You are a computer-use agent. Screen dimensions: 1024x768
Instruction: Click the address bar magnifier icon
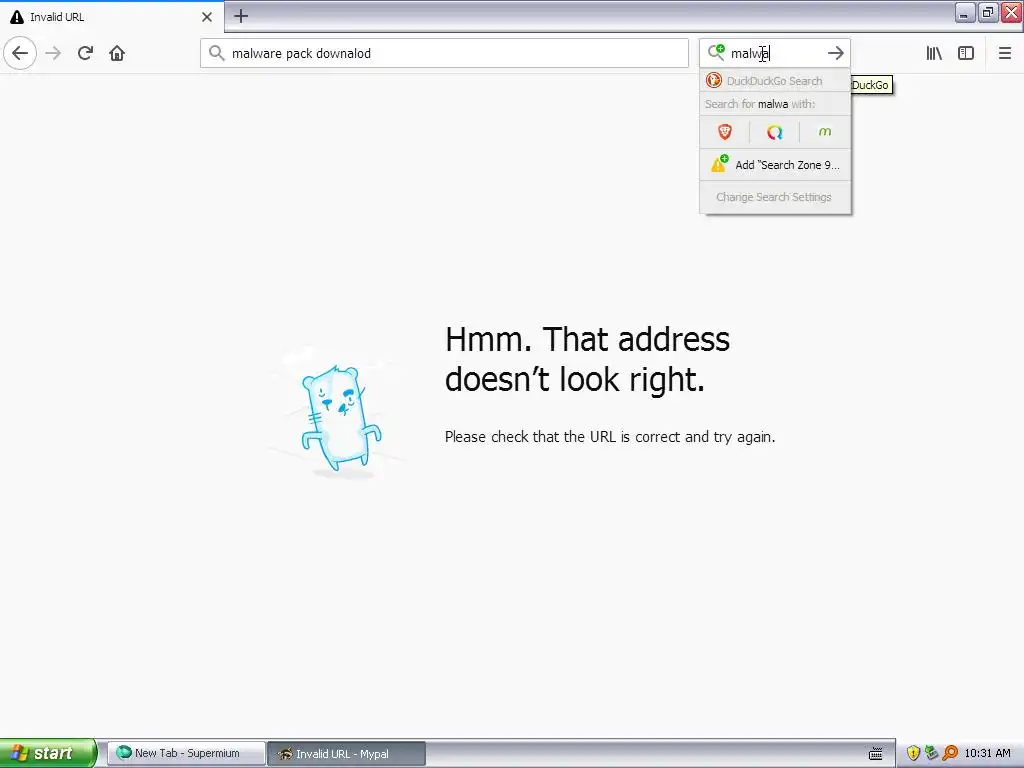click(x=217, y=53)
